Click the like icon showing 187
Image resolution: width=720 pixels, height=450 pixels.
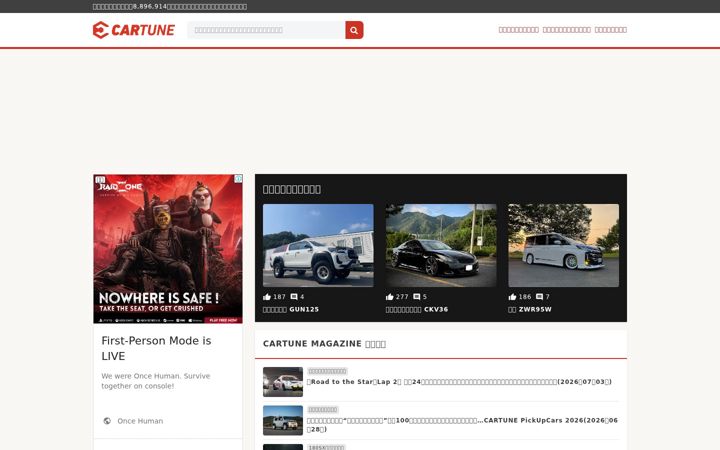click(x=267, y=297)
